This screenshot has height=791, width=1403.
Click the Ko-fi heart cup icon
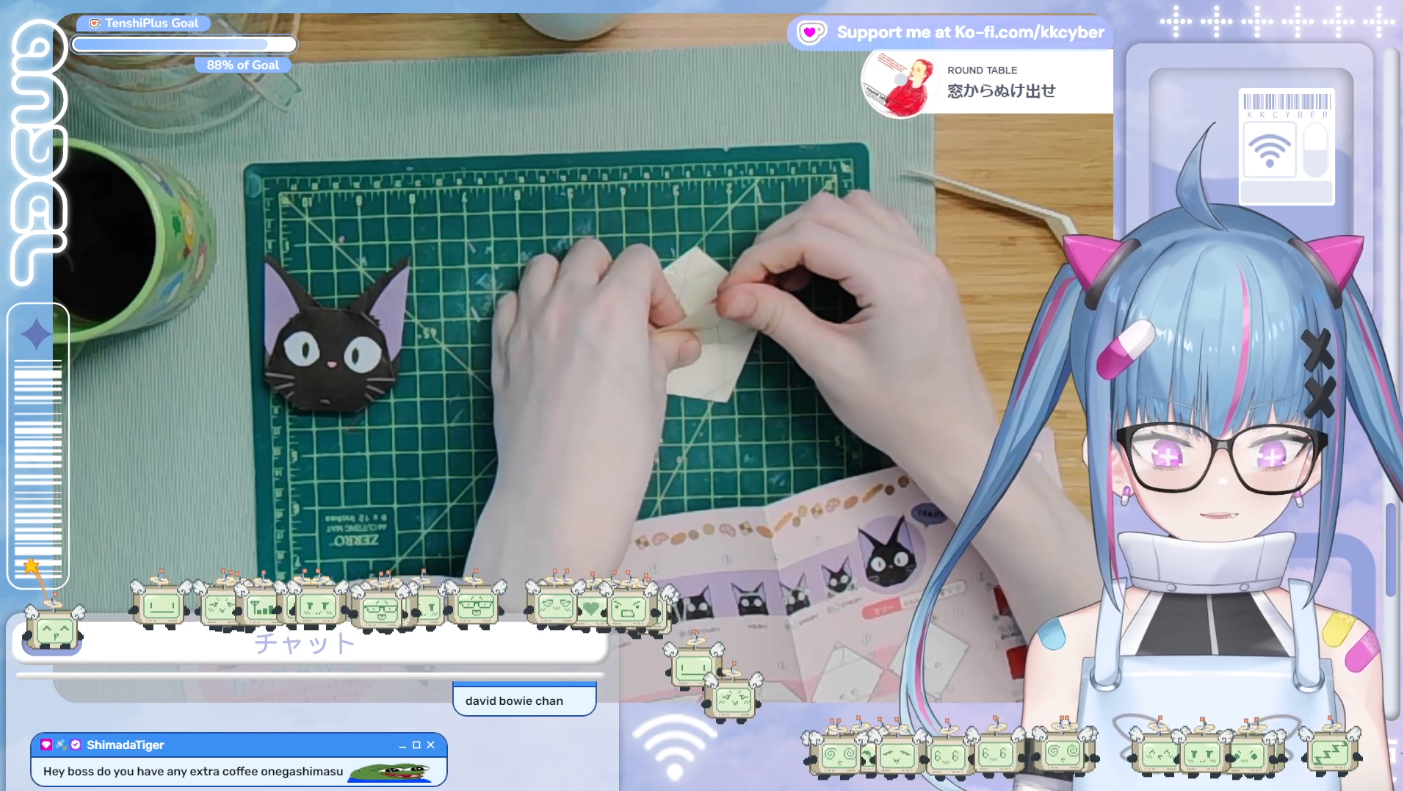point(811,32)
